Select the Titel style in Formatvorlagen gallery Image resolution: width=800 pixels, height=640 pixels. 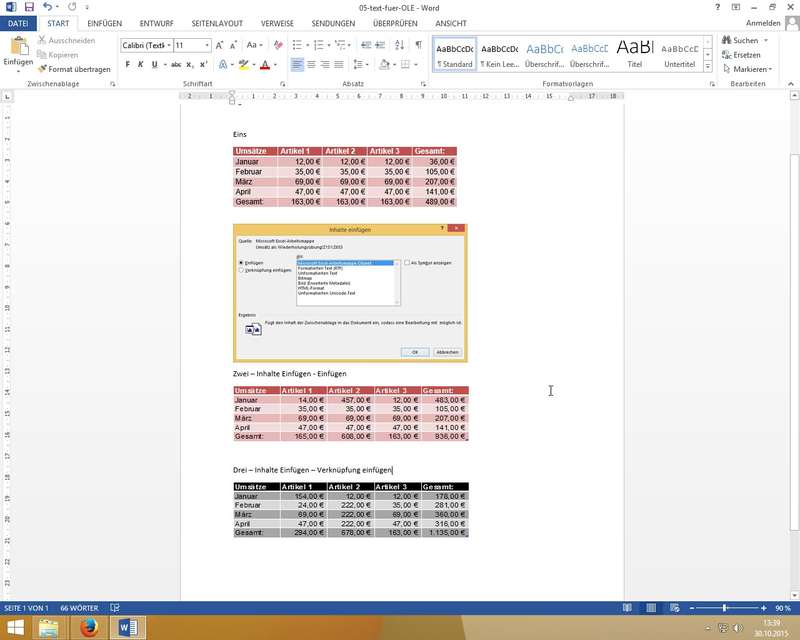point(634,54)
